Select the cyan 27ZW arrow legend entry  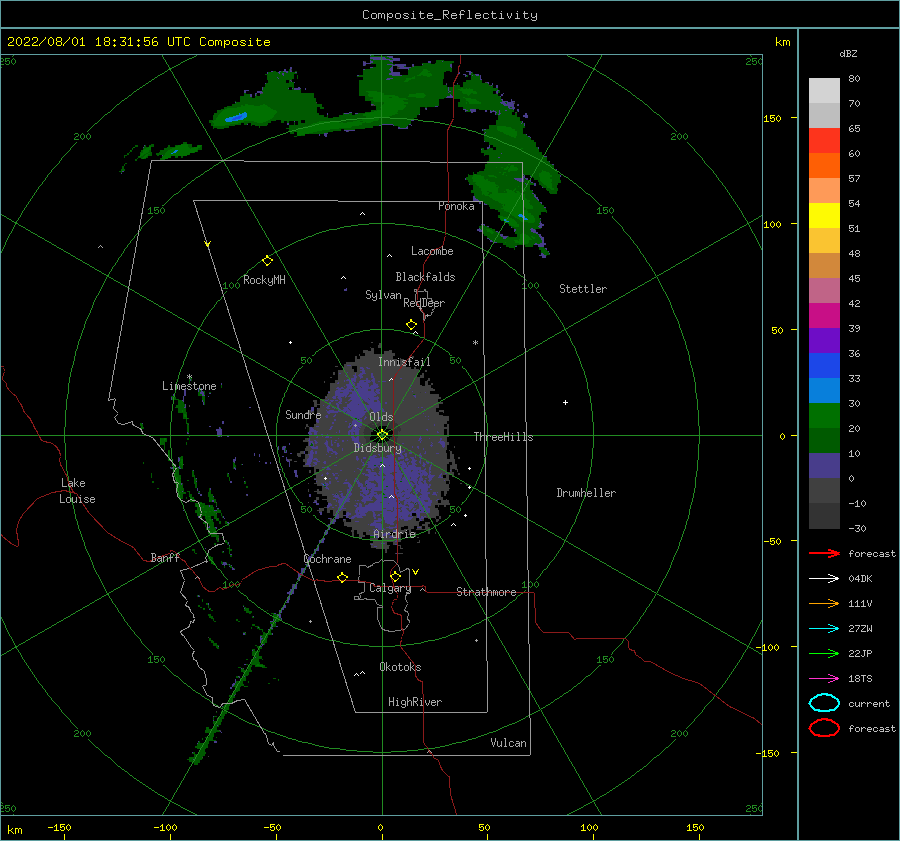[824, 629]
